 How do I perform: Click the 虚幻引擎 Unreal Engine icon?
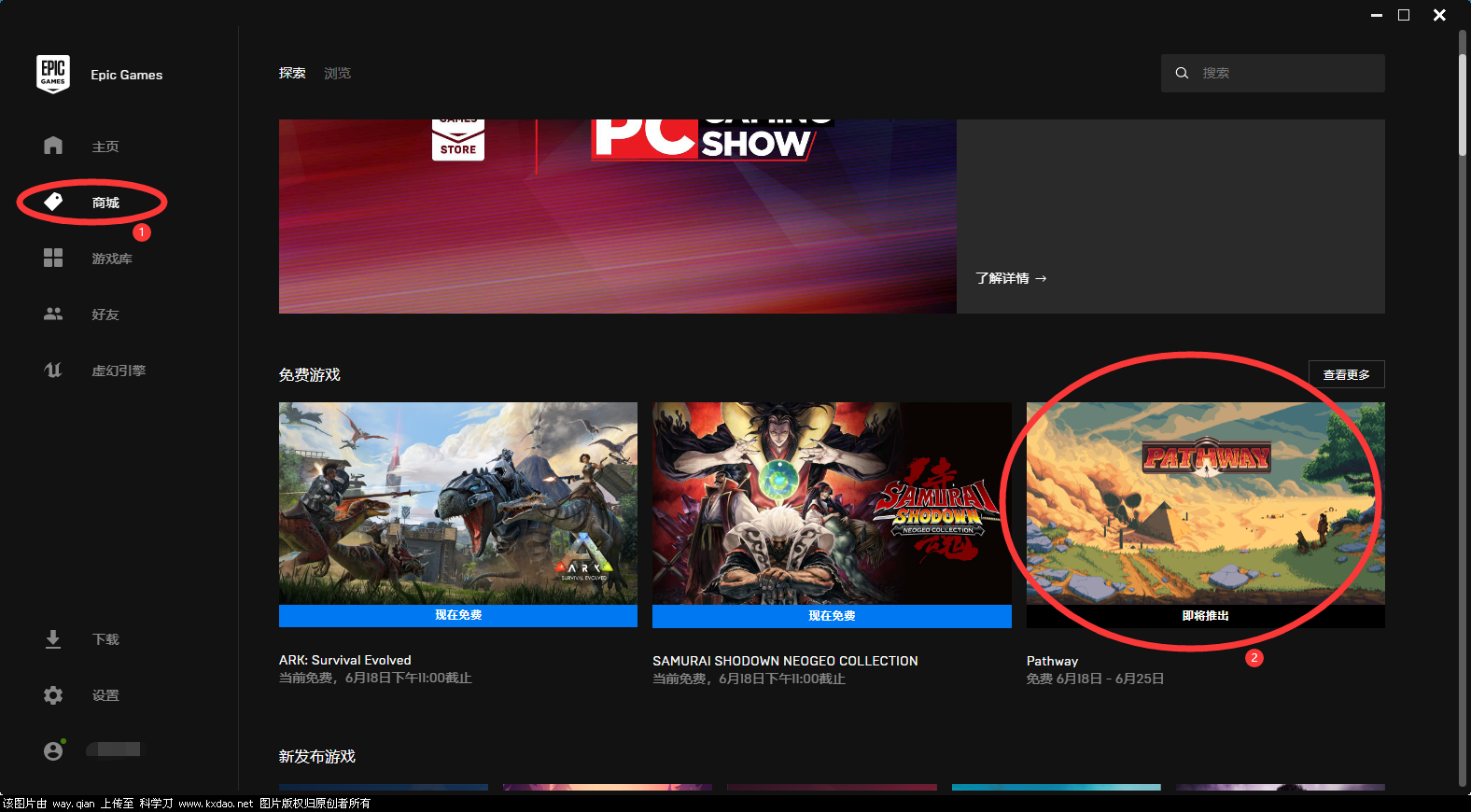point(53,370)
